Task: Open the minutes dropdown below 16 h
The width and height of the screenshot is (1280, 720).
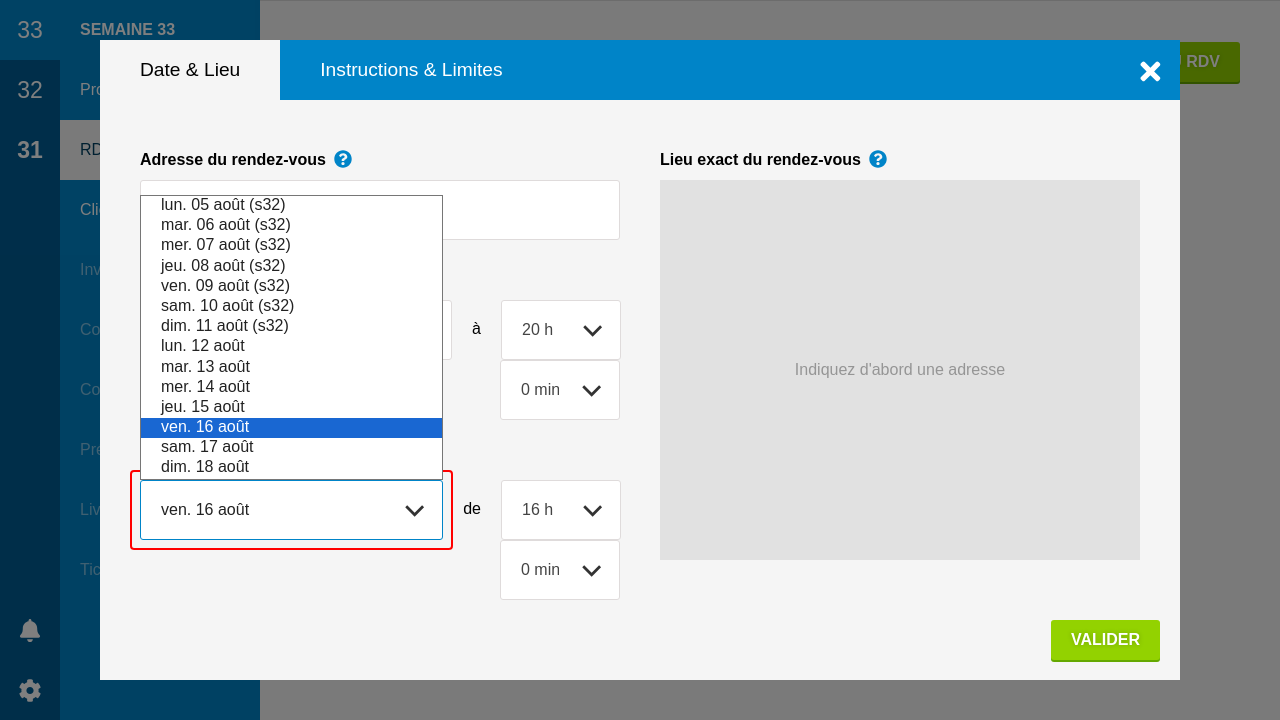Action: pyautogui.click(x=559, y=570)
